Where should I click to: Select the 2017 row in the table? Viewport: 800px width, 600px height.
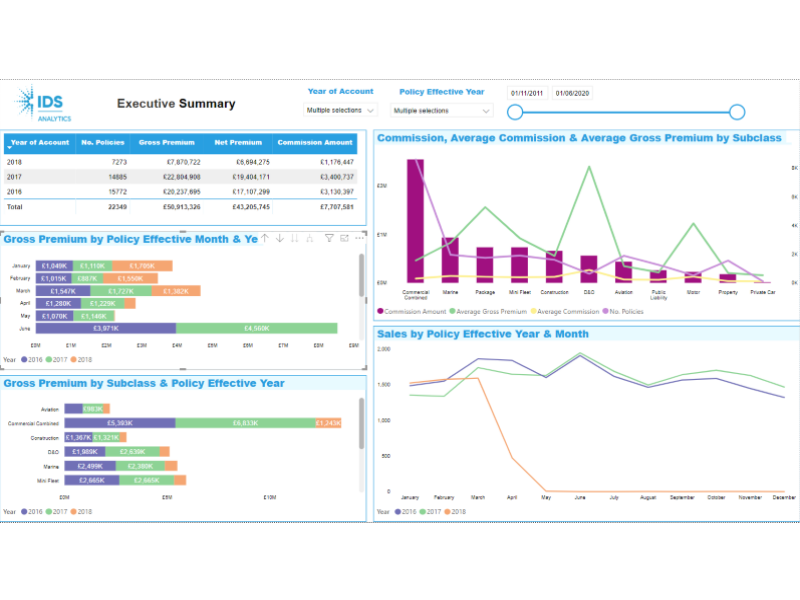click(x=185, y=176)
